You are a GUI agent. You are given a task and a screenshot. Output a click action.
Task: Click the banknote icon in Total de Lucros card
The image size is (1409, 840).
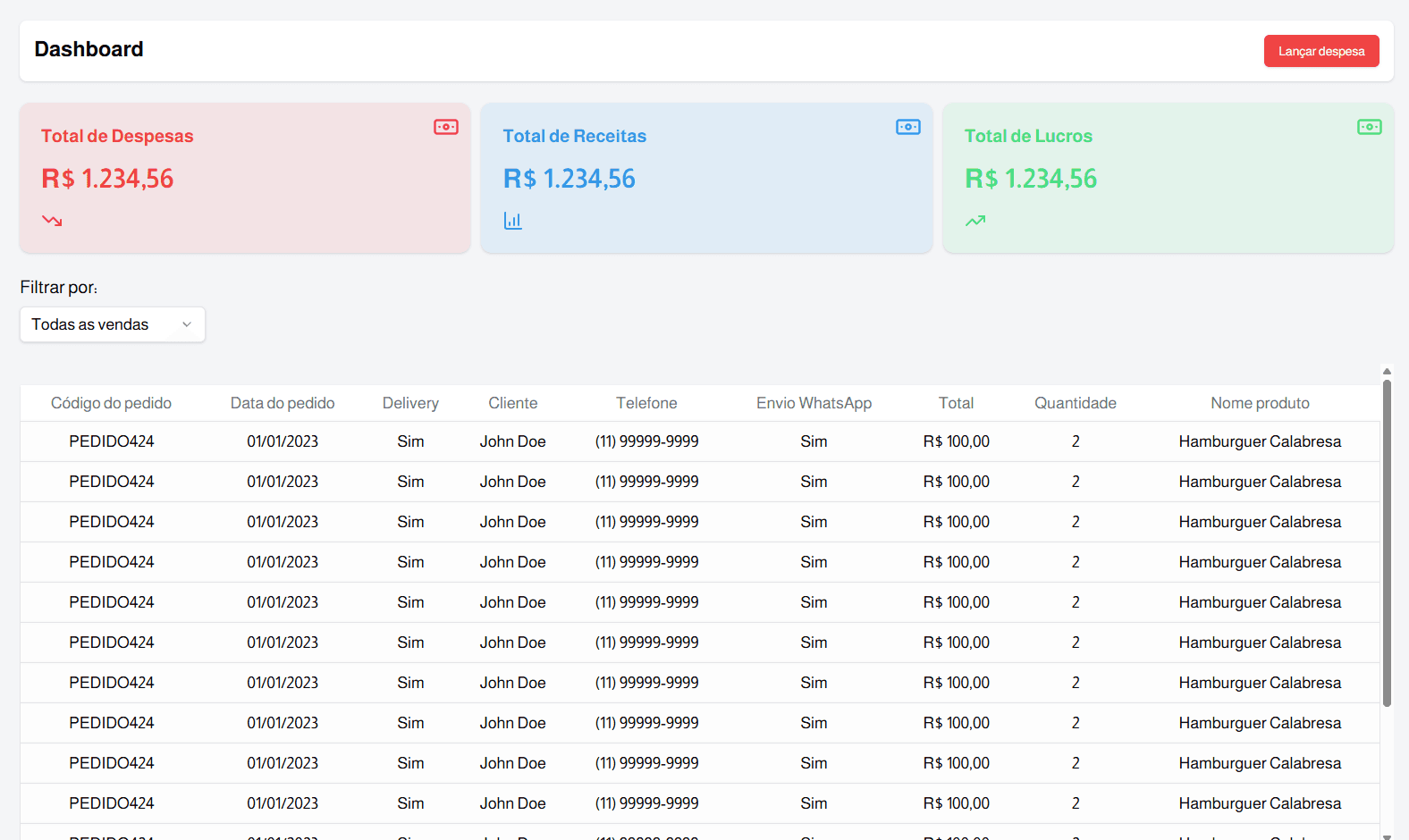click(x=1370, y=127)
